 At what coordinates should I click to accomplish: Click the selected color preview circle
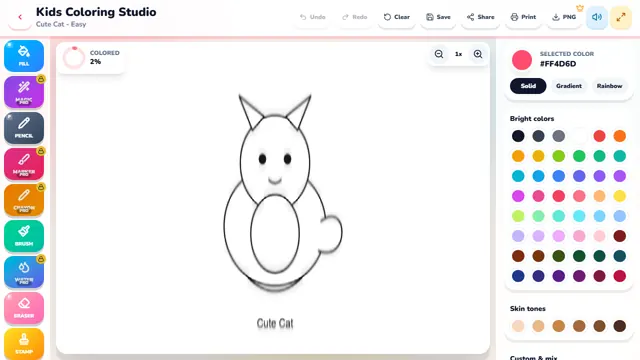click(522, 60)
